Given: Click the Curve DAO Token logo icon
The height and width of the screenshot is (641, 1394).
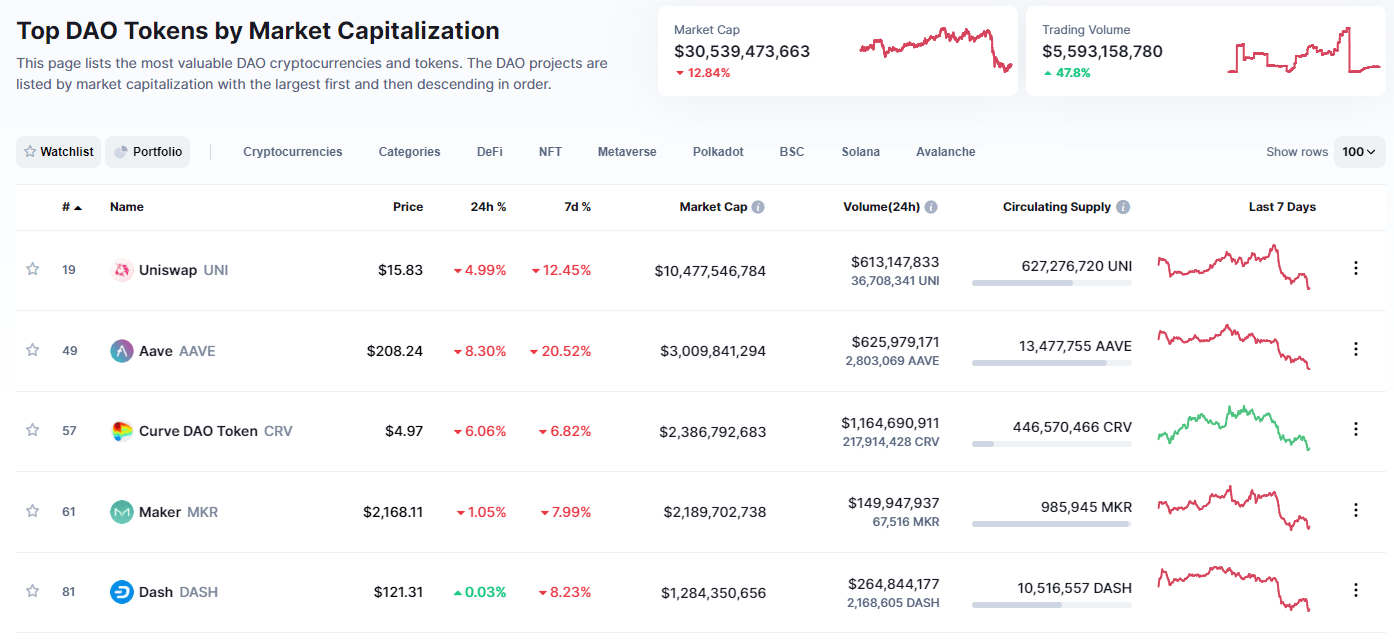Looking at the screenshot, I should (x=122, y=431).
